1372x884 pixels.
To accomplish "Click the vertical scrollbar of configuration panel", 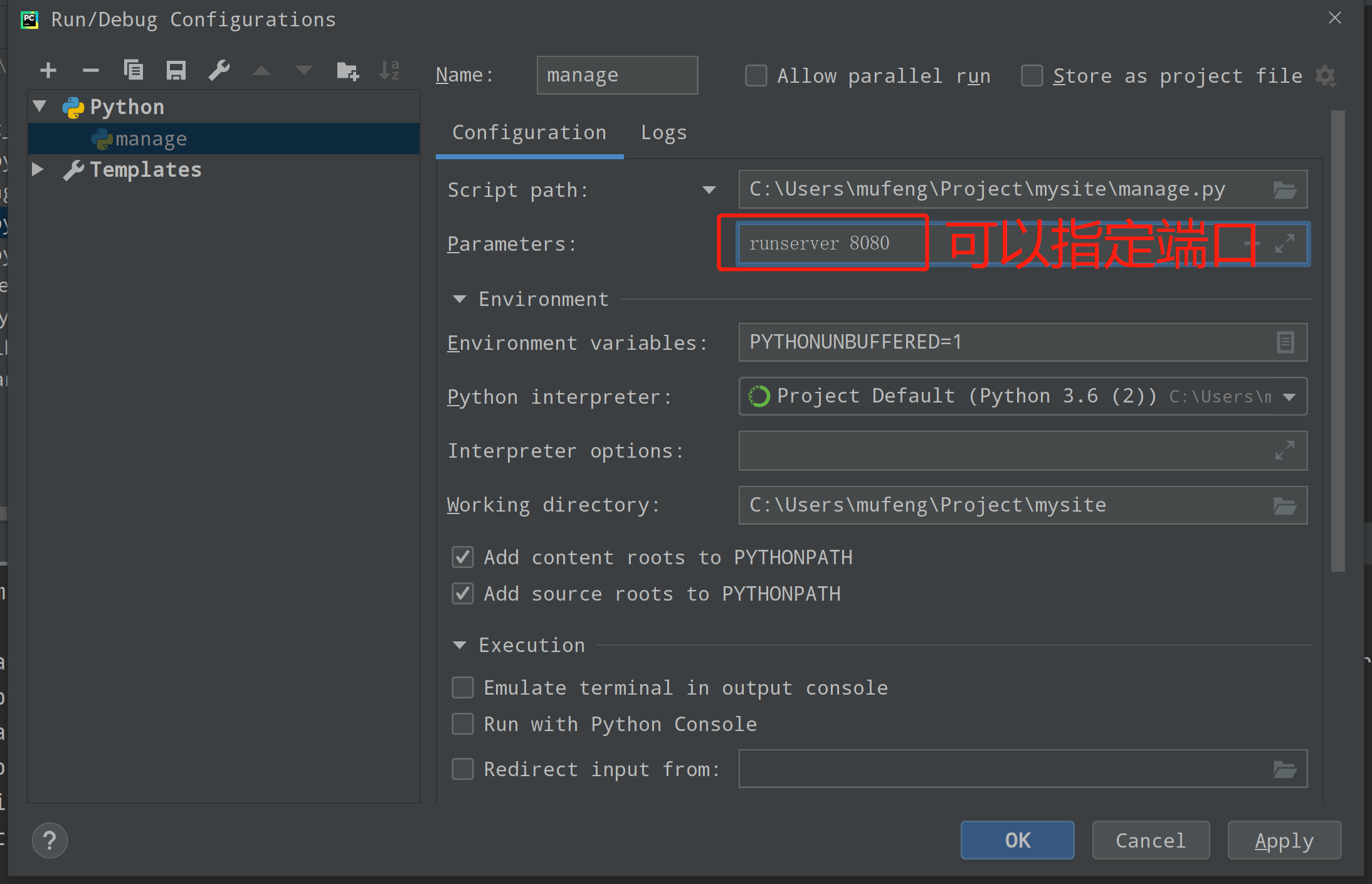I will coord(1338,342).
